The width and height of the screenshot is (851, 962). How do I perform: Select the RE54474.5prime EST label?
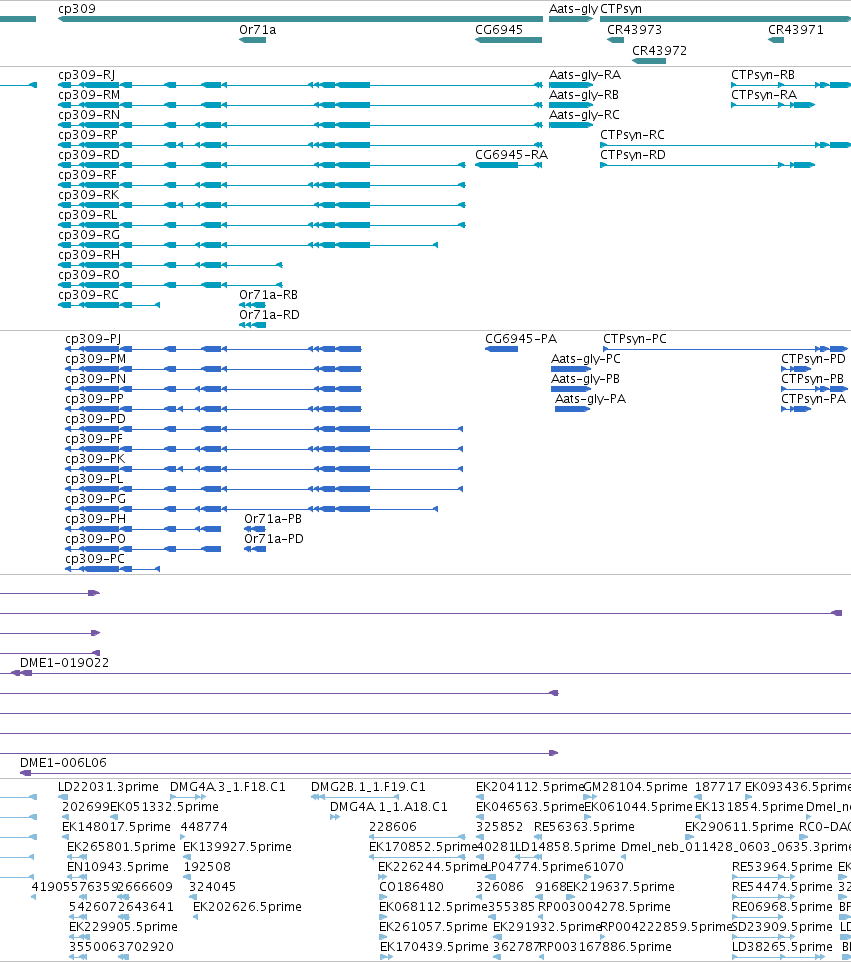coord(782,887)
